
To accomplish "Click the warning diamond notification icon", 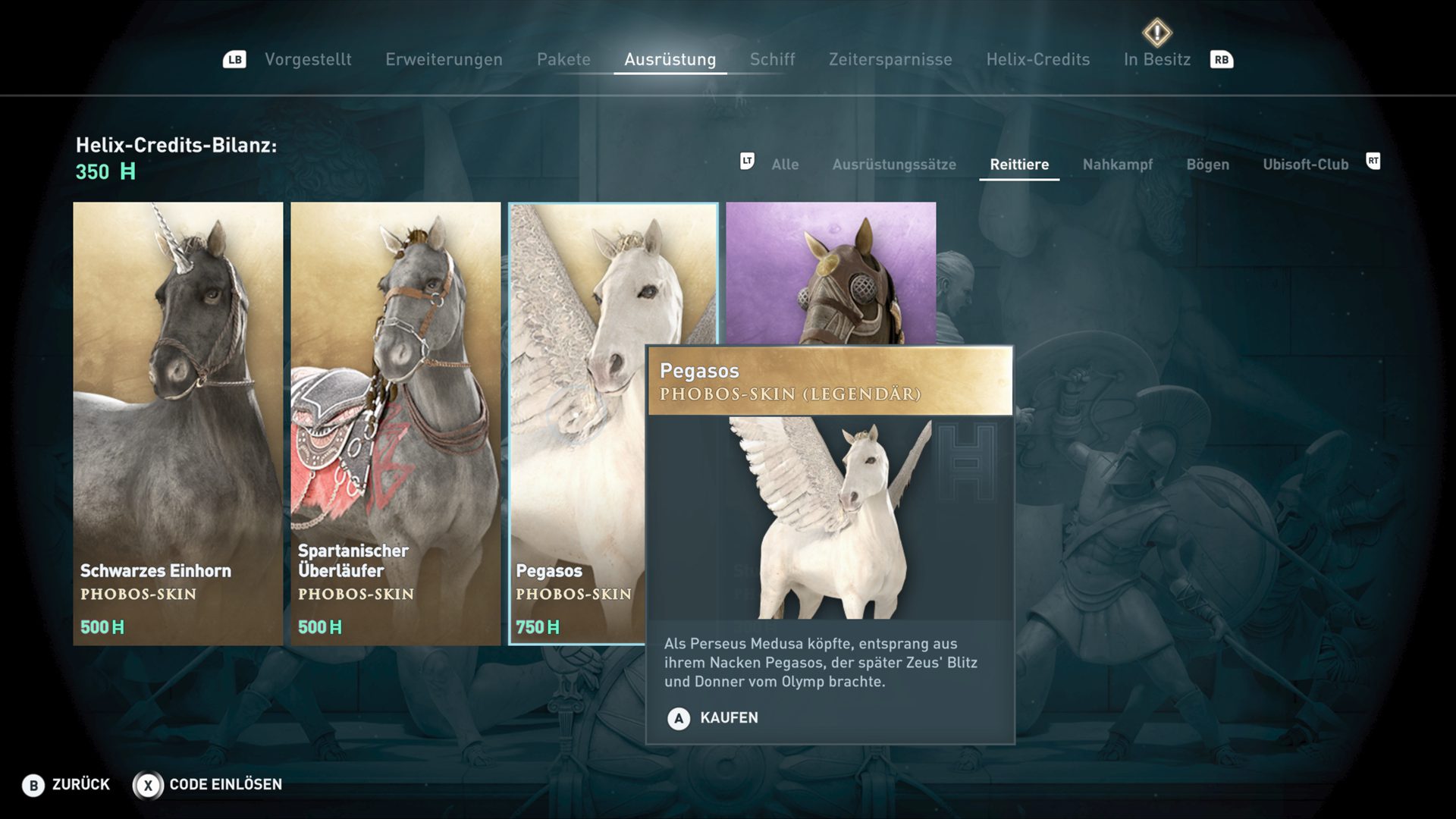I will pos(1157,33).
